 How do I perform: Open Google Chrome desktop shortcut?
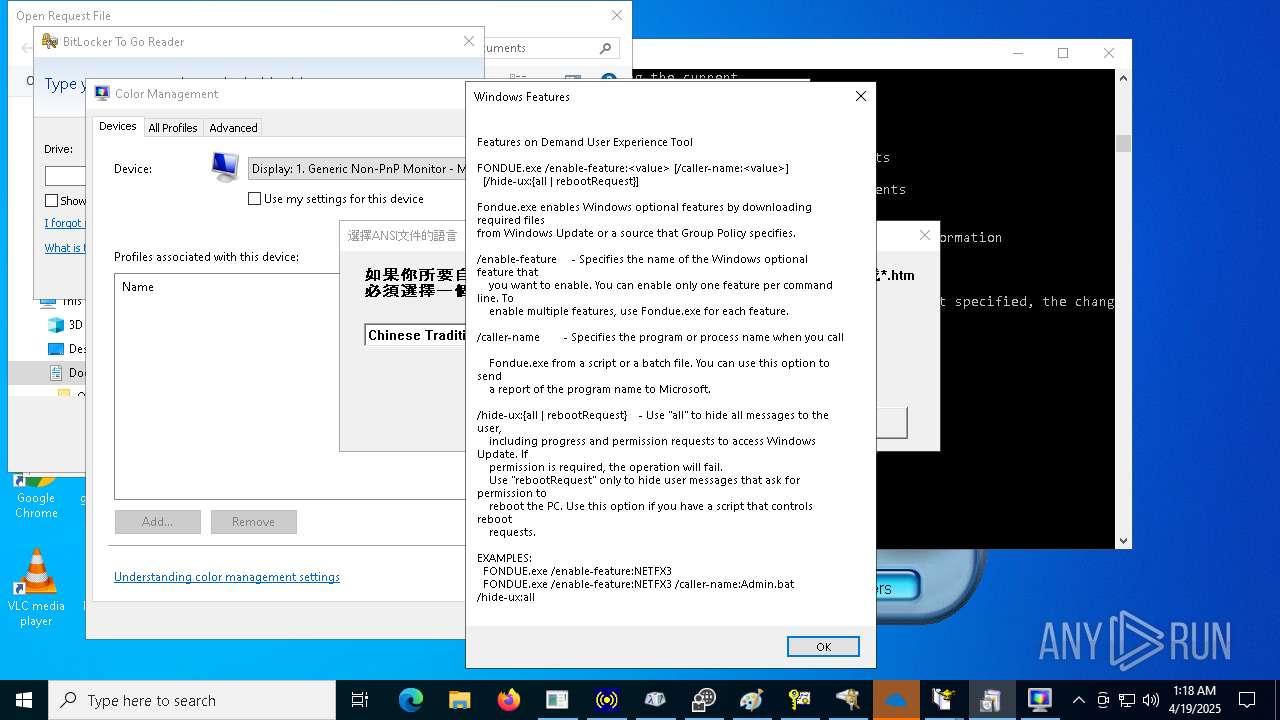point(36,495)
